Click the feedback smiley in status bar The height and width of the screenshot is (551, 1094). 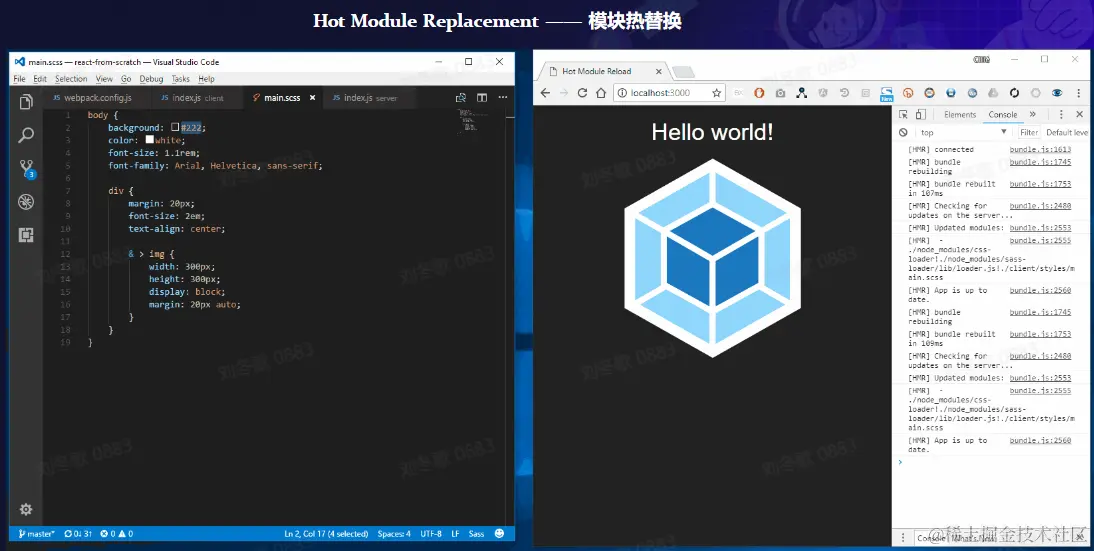[x=500, y=534]
